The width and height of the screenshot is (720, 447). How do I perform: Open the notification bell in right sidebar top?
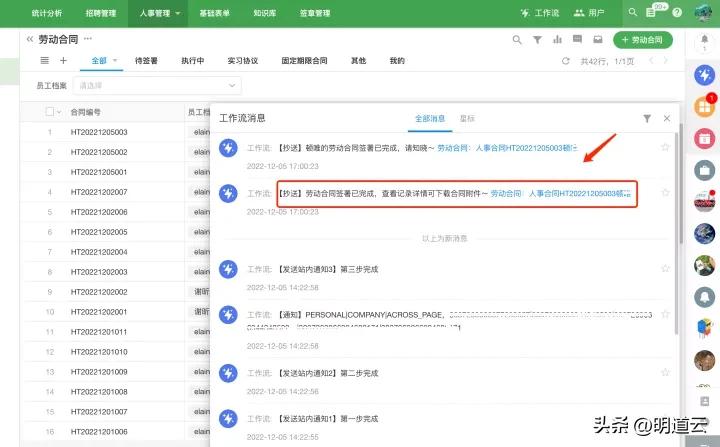704,40
